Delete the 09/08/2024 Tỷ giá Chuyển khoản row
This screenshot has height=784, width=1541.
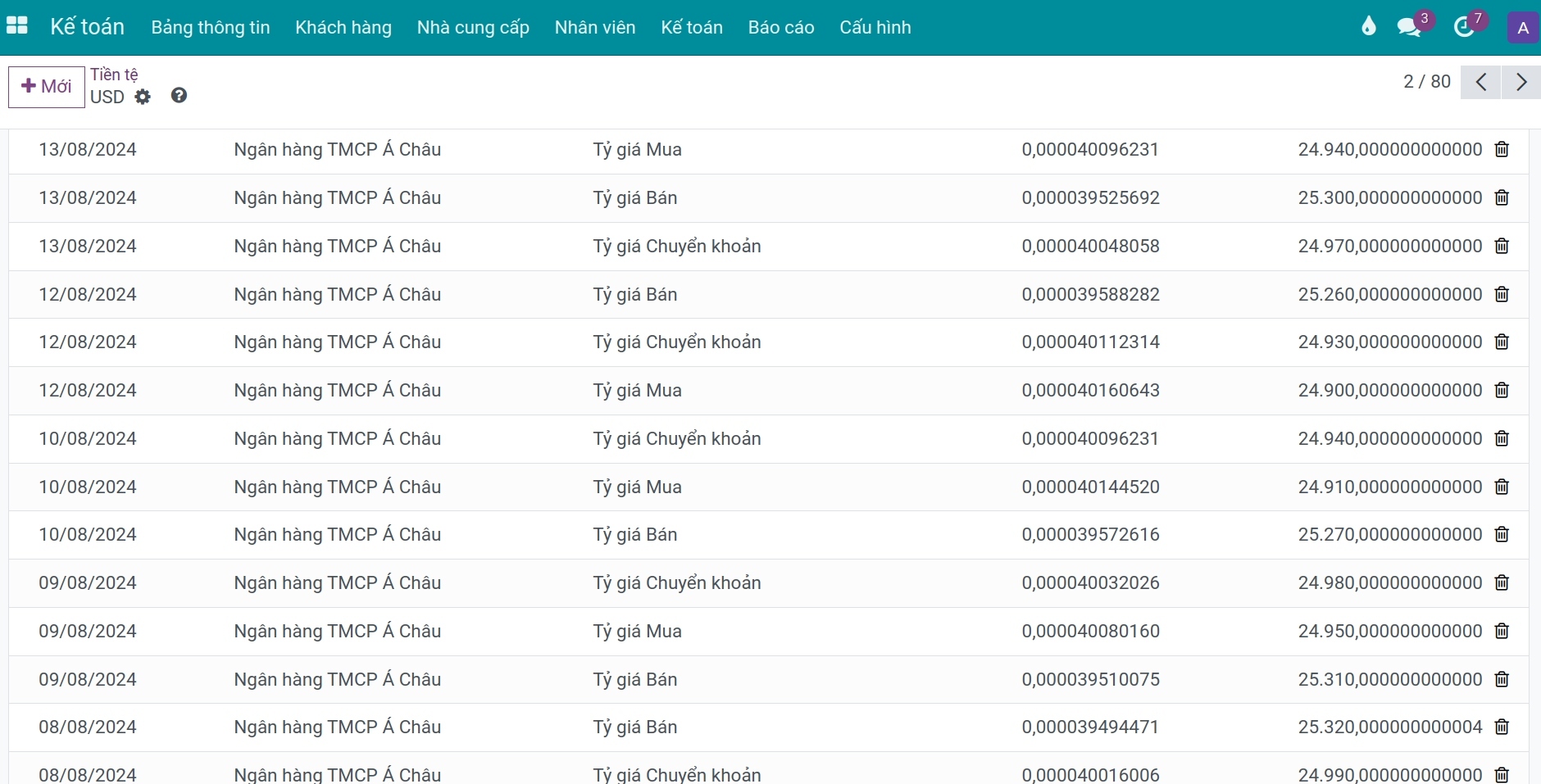[x=1502, y=582]
